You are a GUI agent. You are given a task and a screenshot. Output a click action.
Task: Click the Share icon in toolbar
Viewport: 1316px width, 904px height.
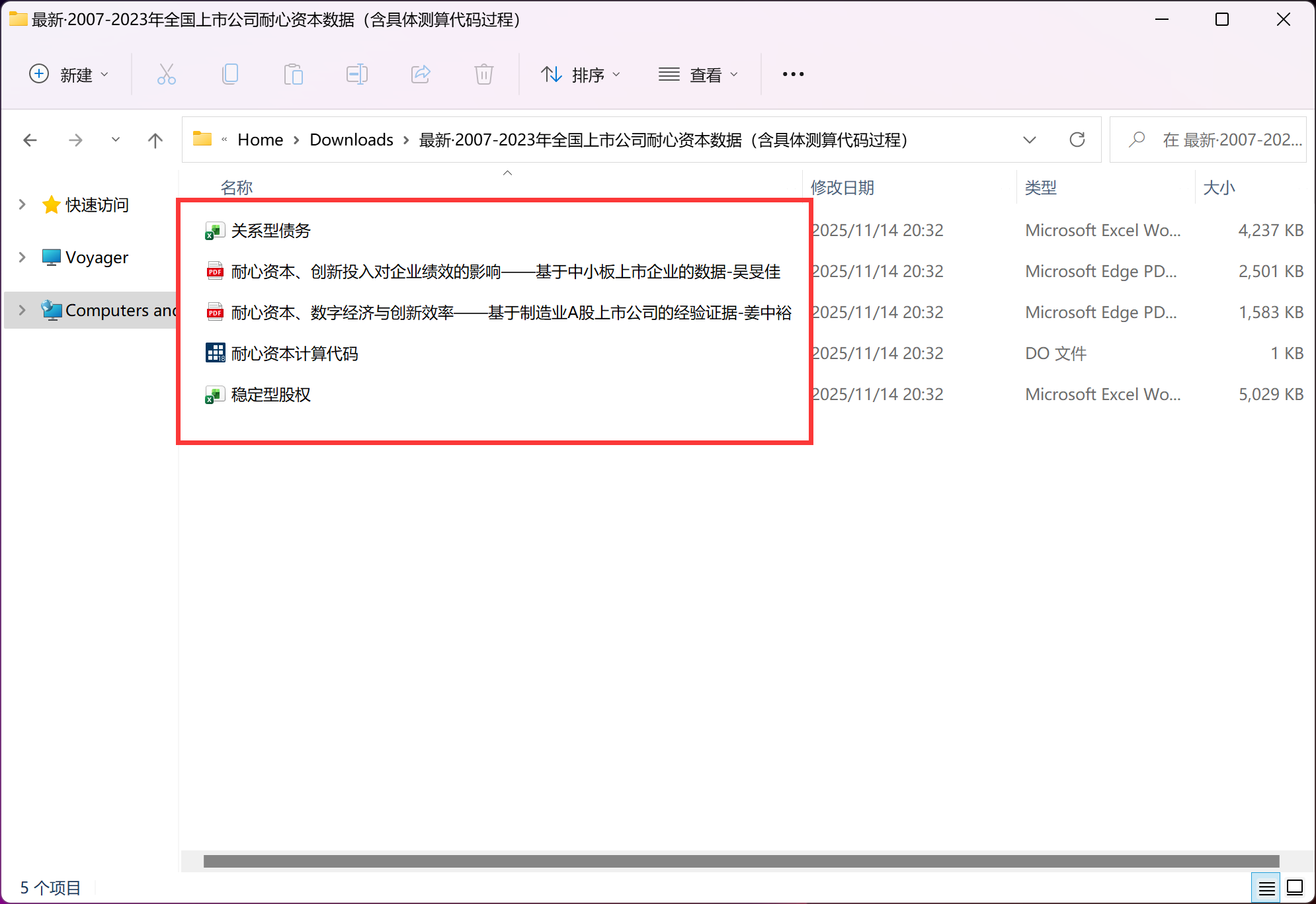point(421,74)
